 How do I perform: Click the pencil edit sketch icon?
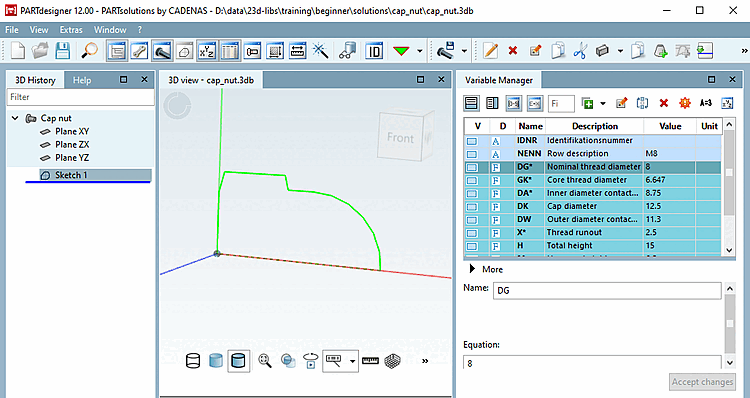click(491, 51)
